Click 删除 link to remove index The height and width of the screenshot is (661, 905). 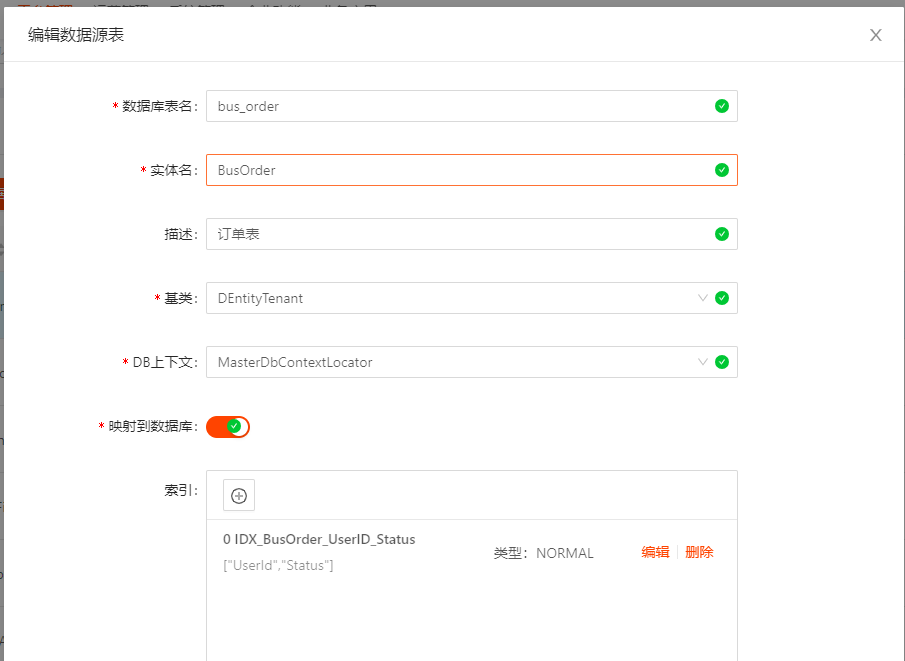pos(699,552)
